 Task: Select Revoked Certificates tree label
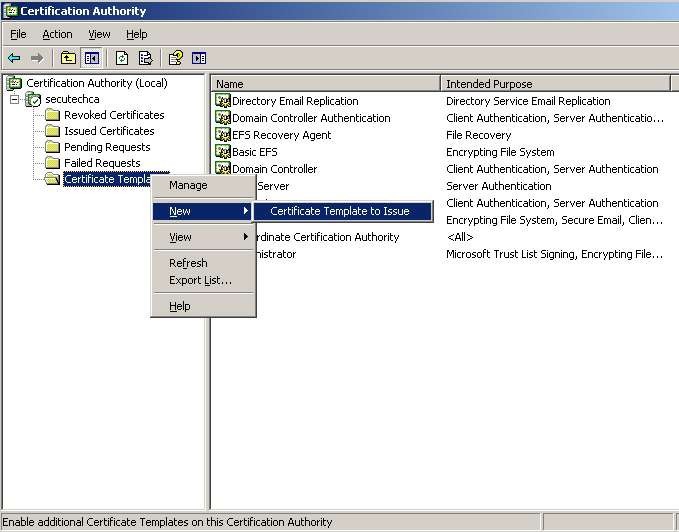pos(114,115)
